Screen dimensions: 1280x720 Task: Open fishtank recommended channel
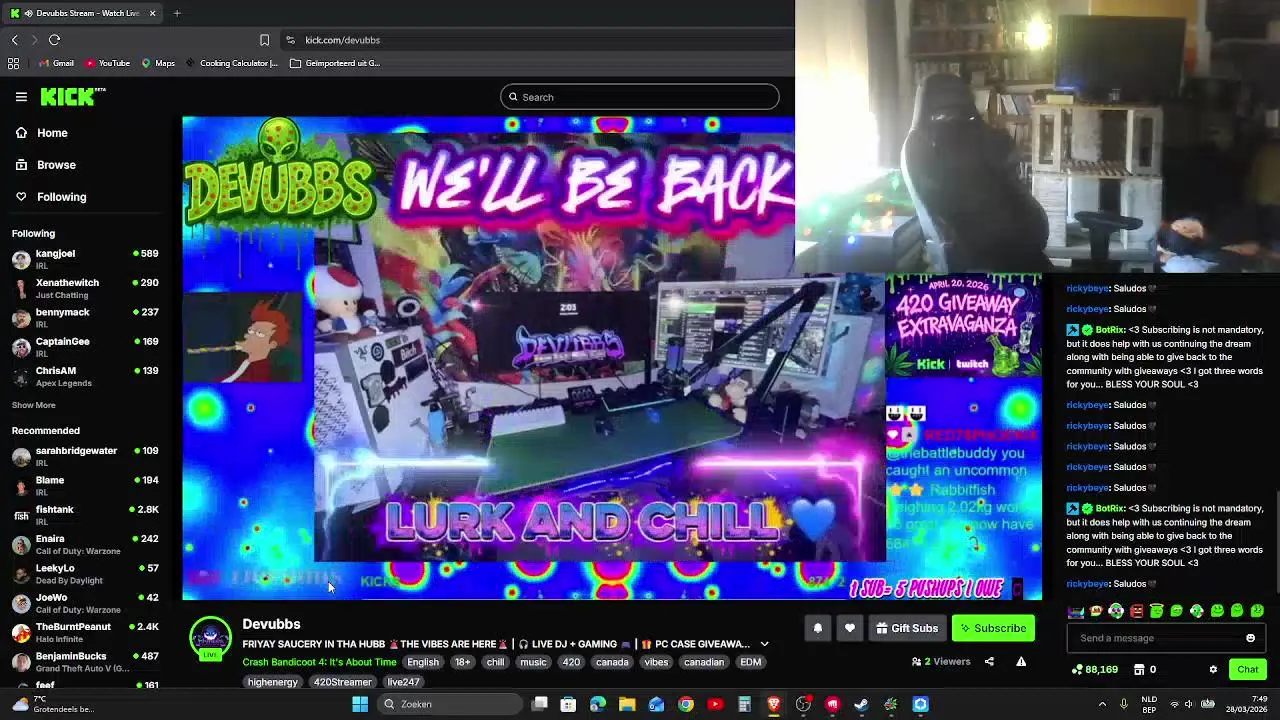tap(85, 514)
